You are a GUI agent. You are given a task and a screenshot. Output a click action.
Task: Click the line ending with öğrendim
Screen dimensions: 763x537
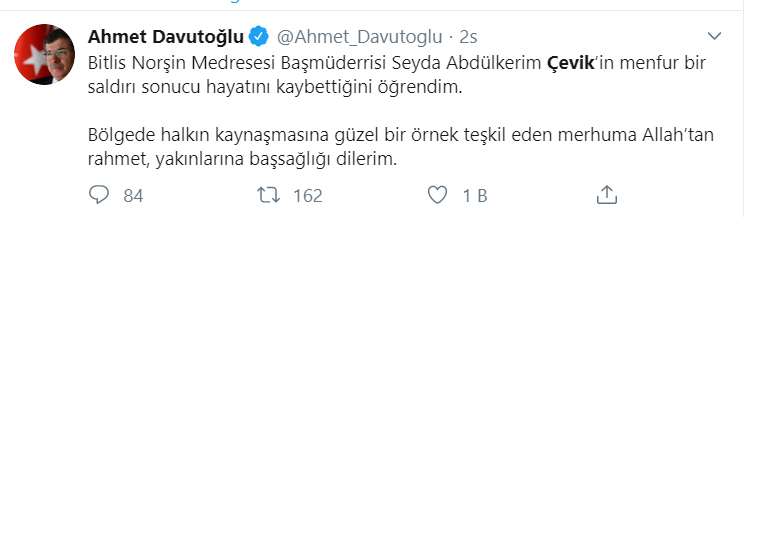tap(275, 87)
